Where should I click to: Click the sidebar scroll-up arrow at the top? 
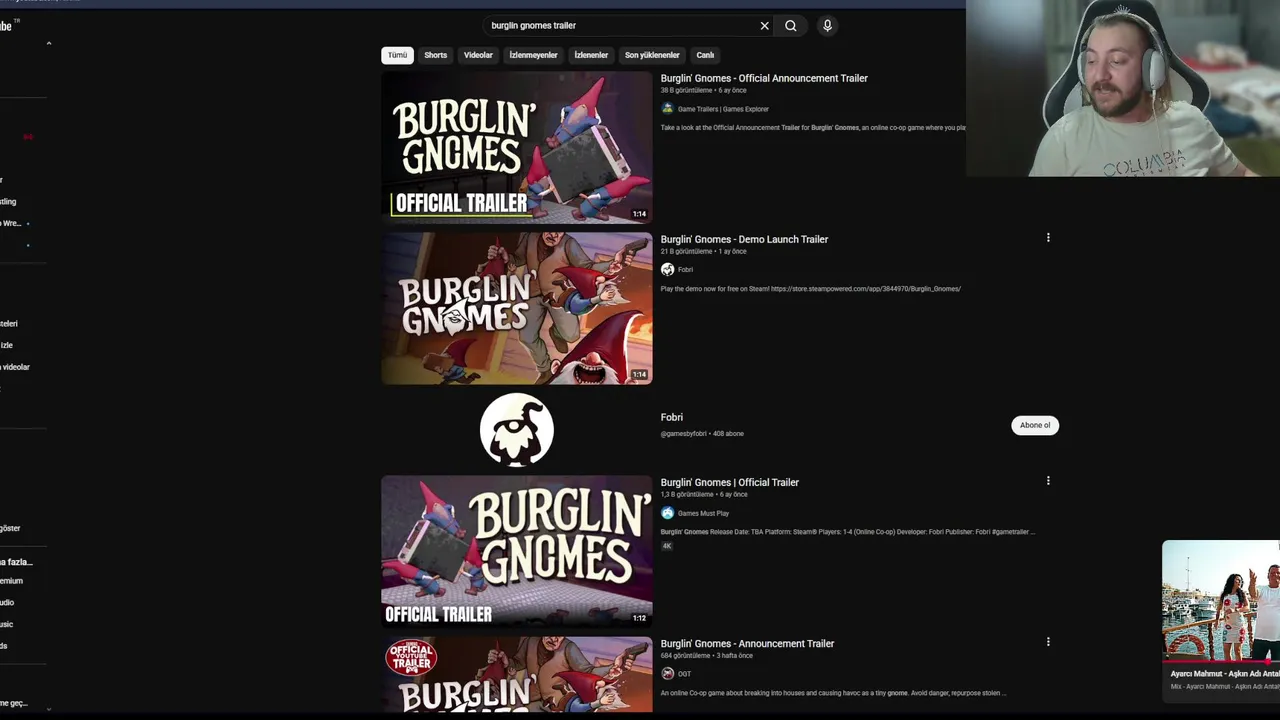pyautogui.click(x=48, y=44)
